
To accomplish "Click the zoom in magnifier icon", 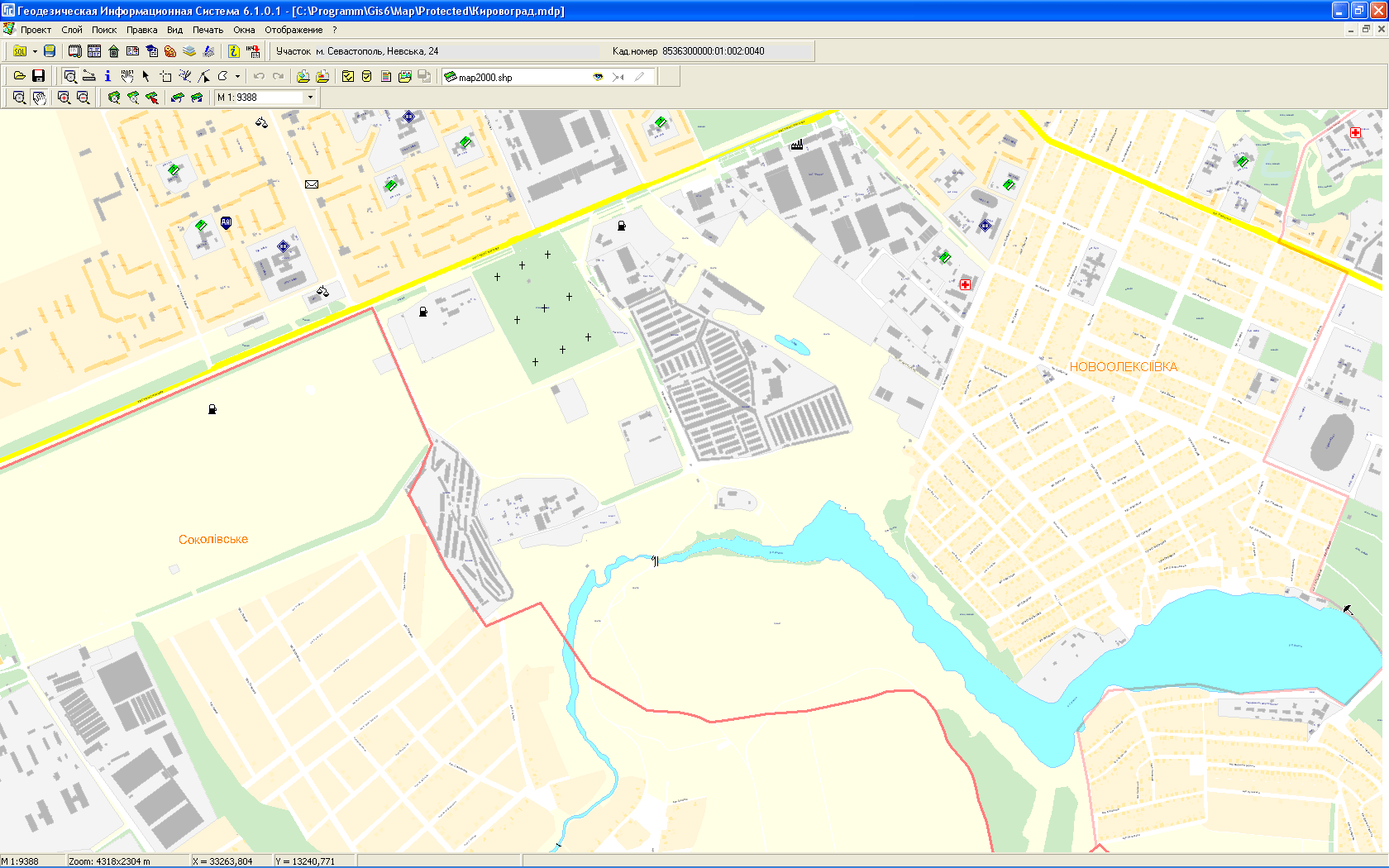I will (x=64, y=98).
